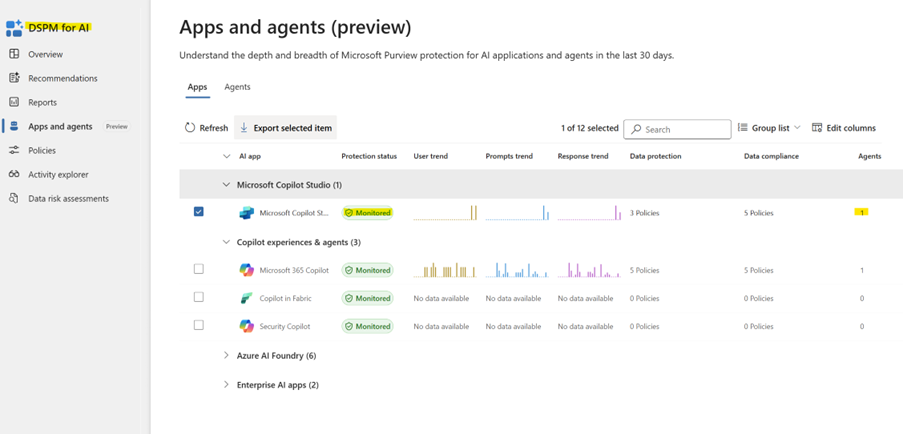Click the Data compliance column header
This screenshot has width=903, height=434.
click(x=771, y=157)
